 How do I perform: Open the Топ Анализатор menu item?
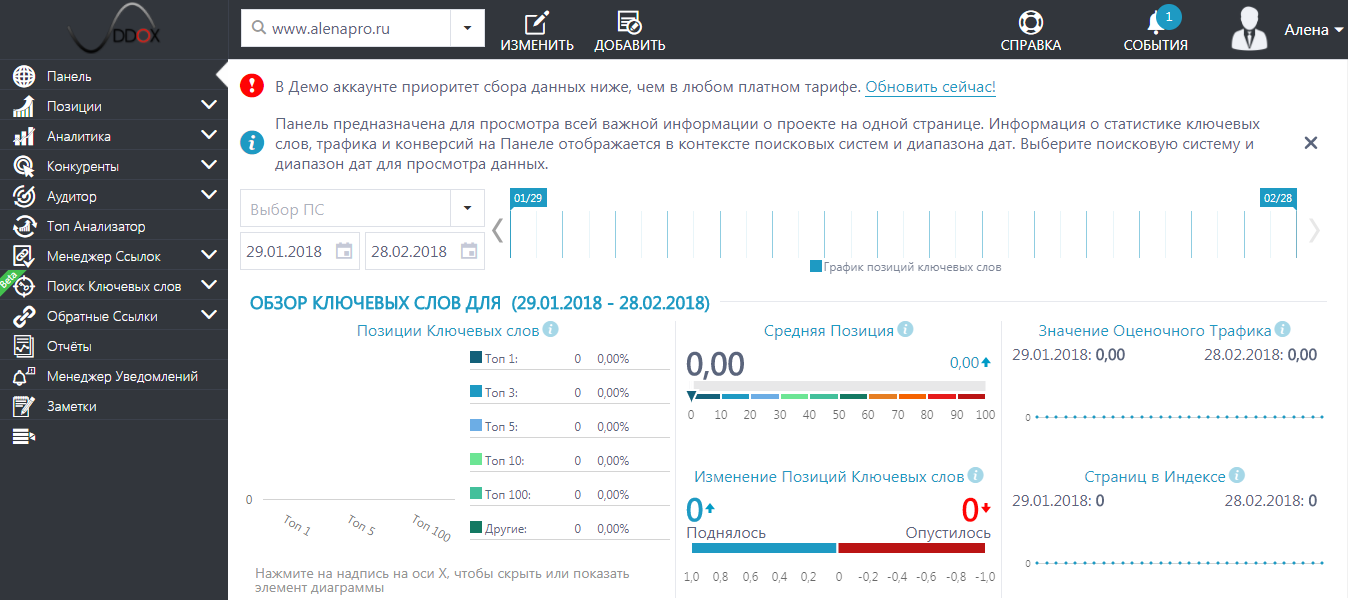[x=95, y=226]
